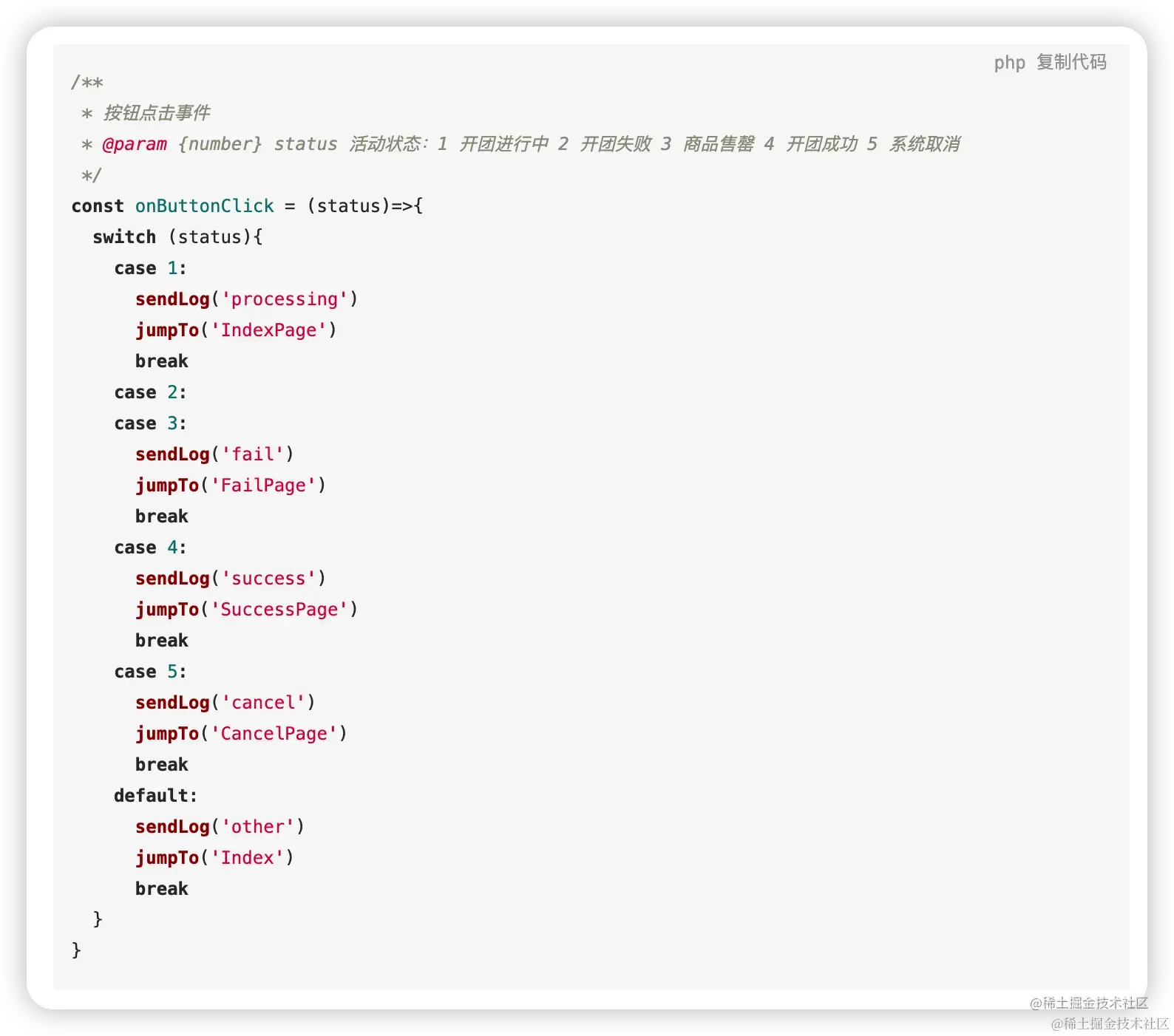Click the onButtonClick function name
Image resolution: width=1174 pixels, height=1036 pixels.
point(205,206)
